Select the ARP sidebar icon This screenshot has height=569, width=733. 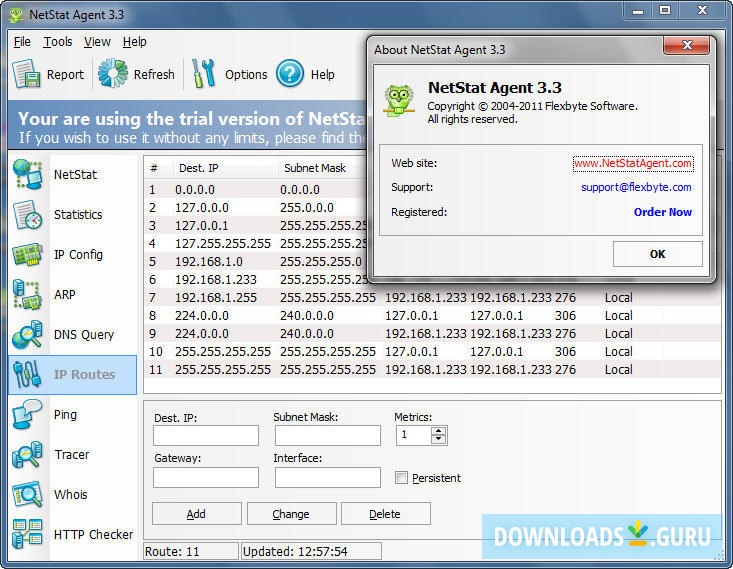28,295
